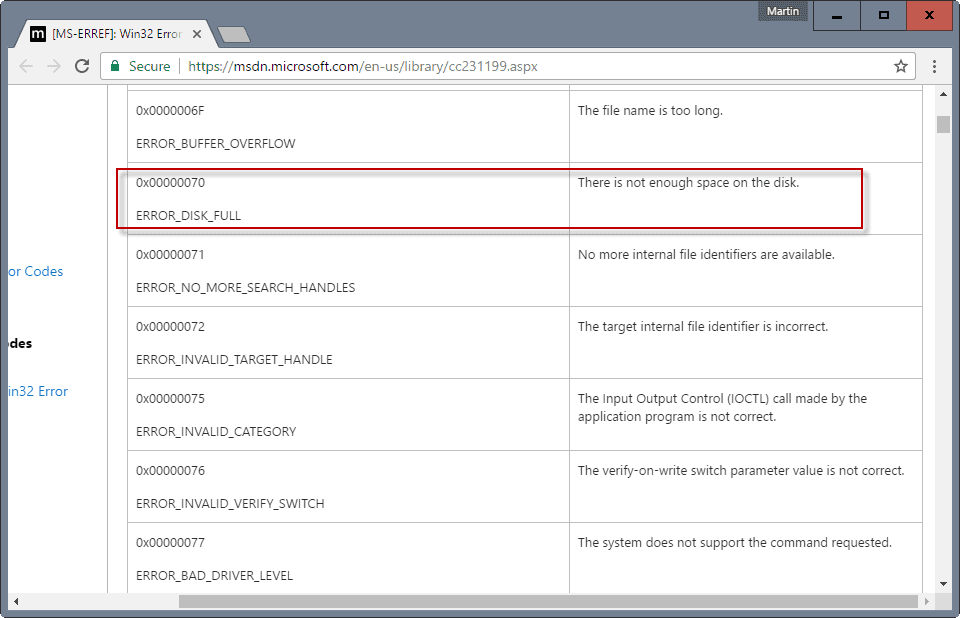The width and height of the screenshot is (960, 618).
Task: Click the code 0x00000076
Action: pyautogui.click(x=170, y=471)
